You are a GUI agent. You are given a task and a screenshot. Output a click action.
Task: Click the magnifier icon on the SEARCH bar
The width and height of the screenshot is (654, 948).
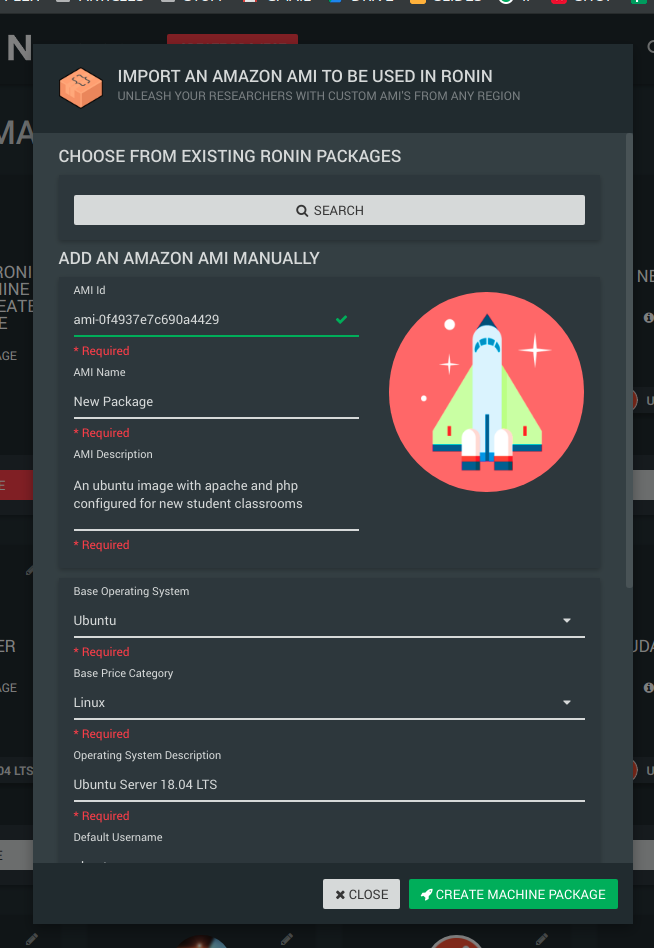click(301, 210)
